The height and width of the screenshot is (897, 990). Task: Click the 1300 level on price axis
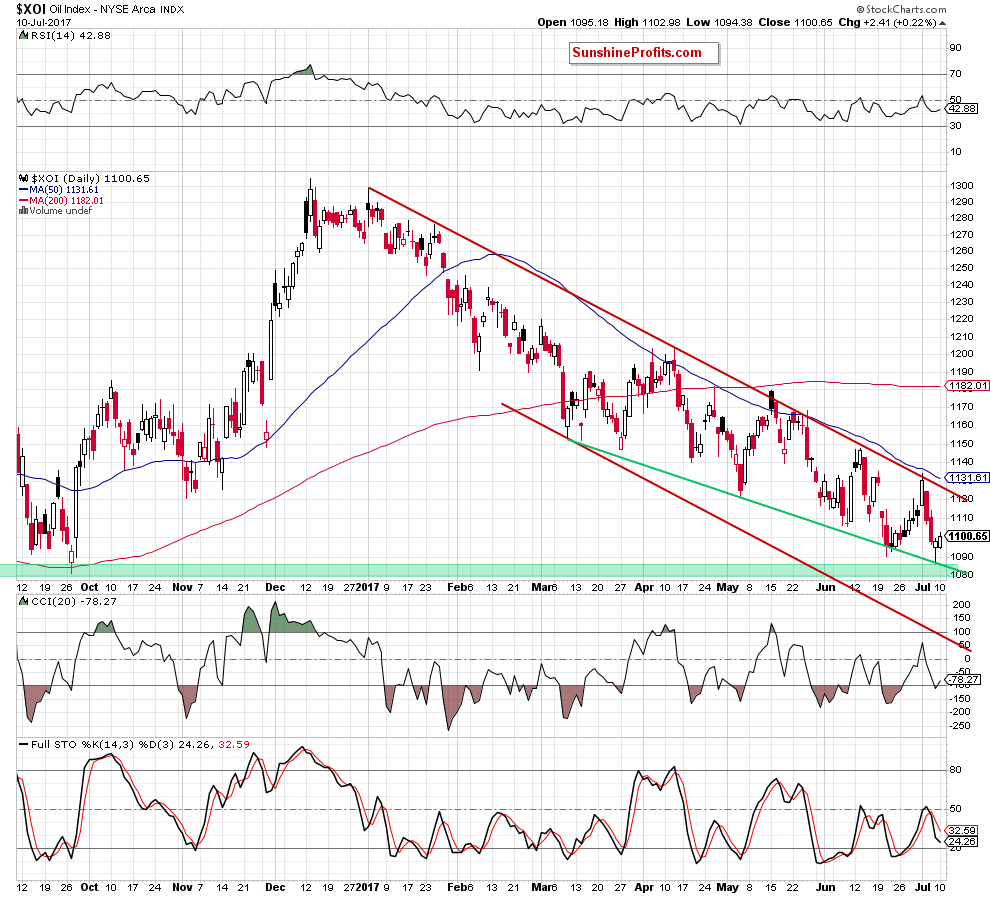(x=961, y=186)
